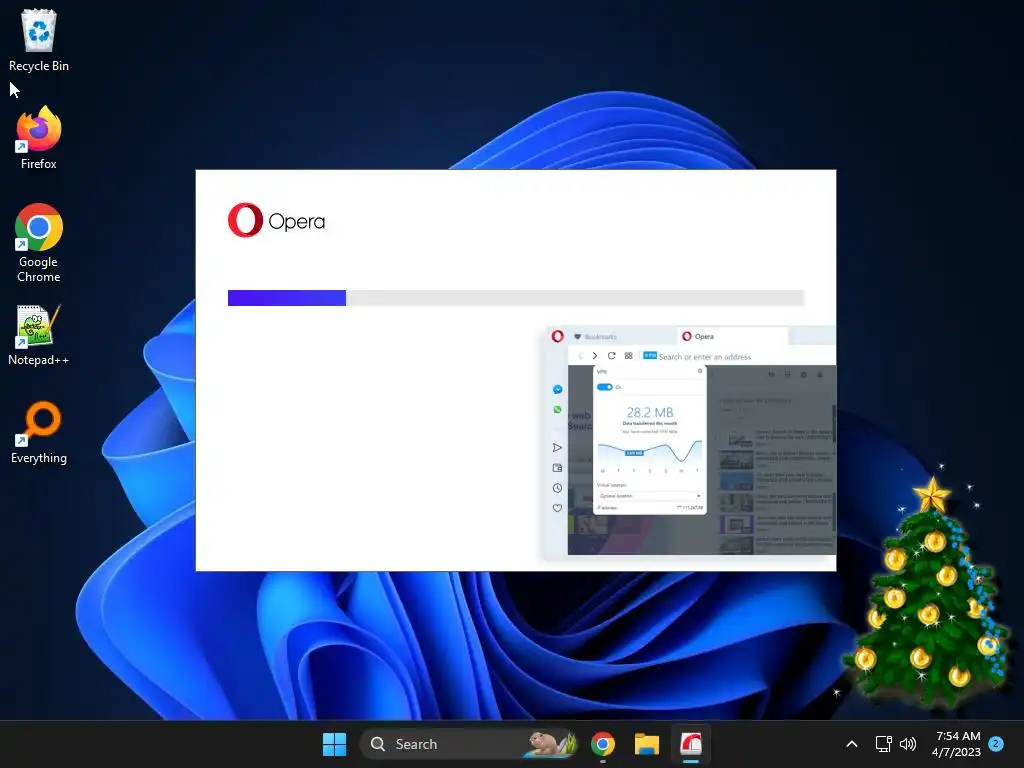Open the volume tray icon

point(908,744)
